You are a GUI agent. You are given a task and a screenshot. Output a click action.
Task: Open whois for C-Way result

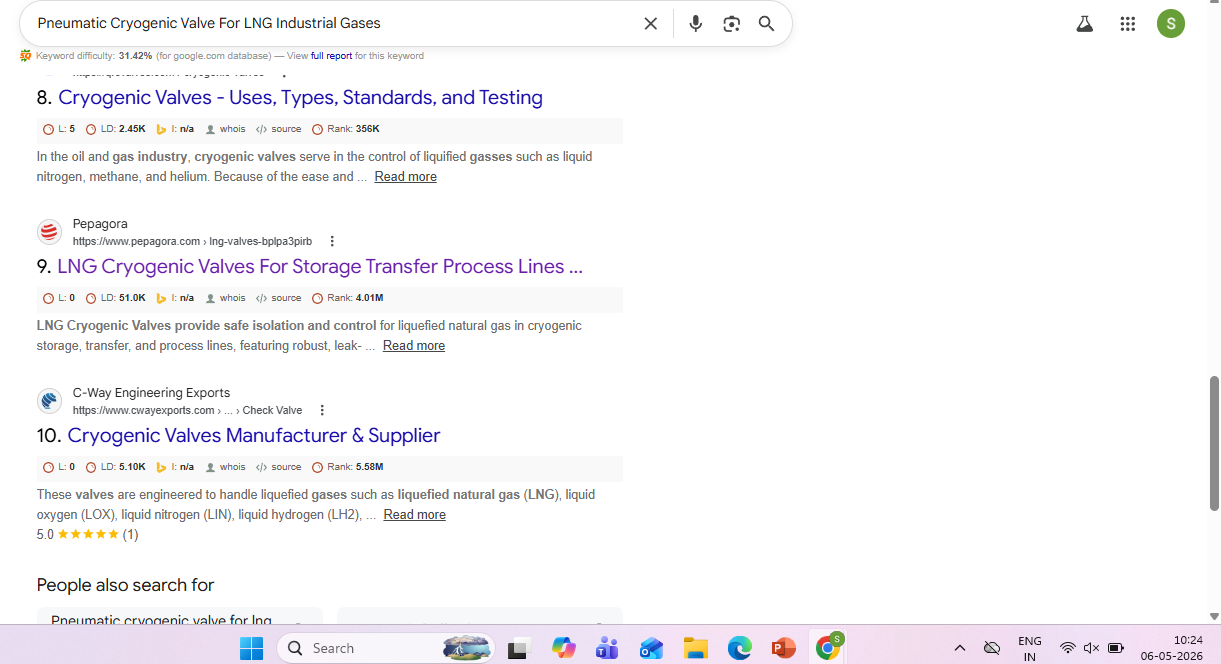point(225,467)
